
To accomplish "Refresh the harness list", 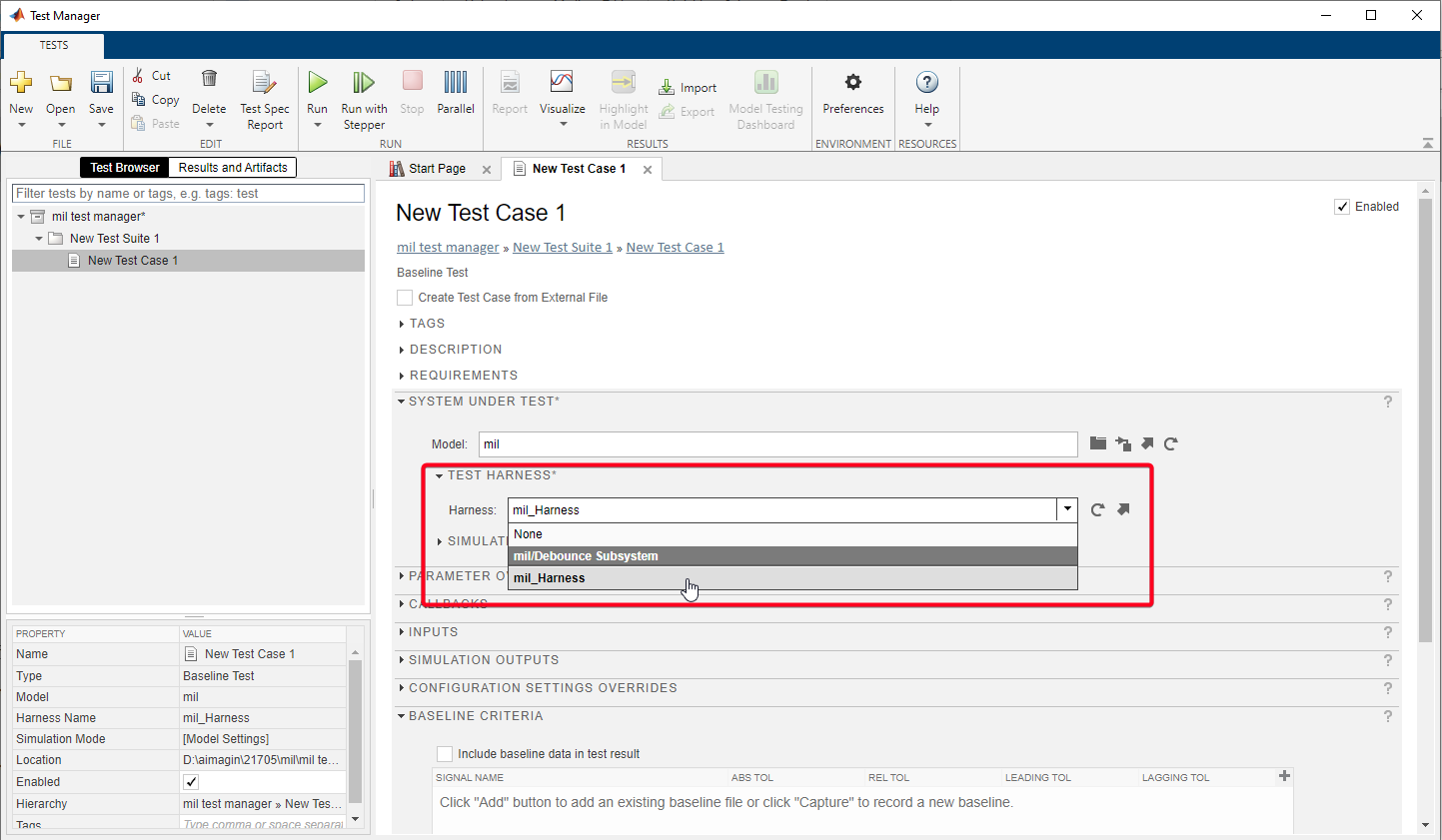I will pyautogui.click(x=1097, y=509).
